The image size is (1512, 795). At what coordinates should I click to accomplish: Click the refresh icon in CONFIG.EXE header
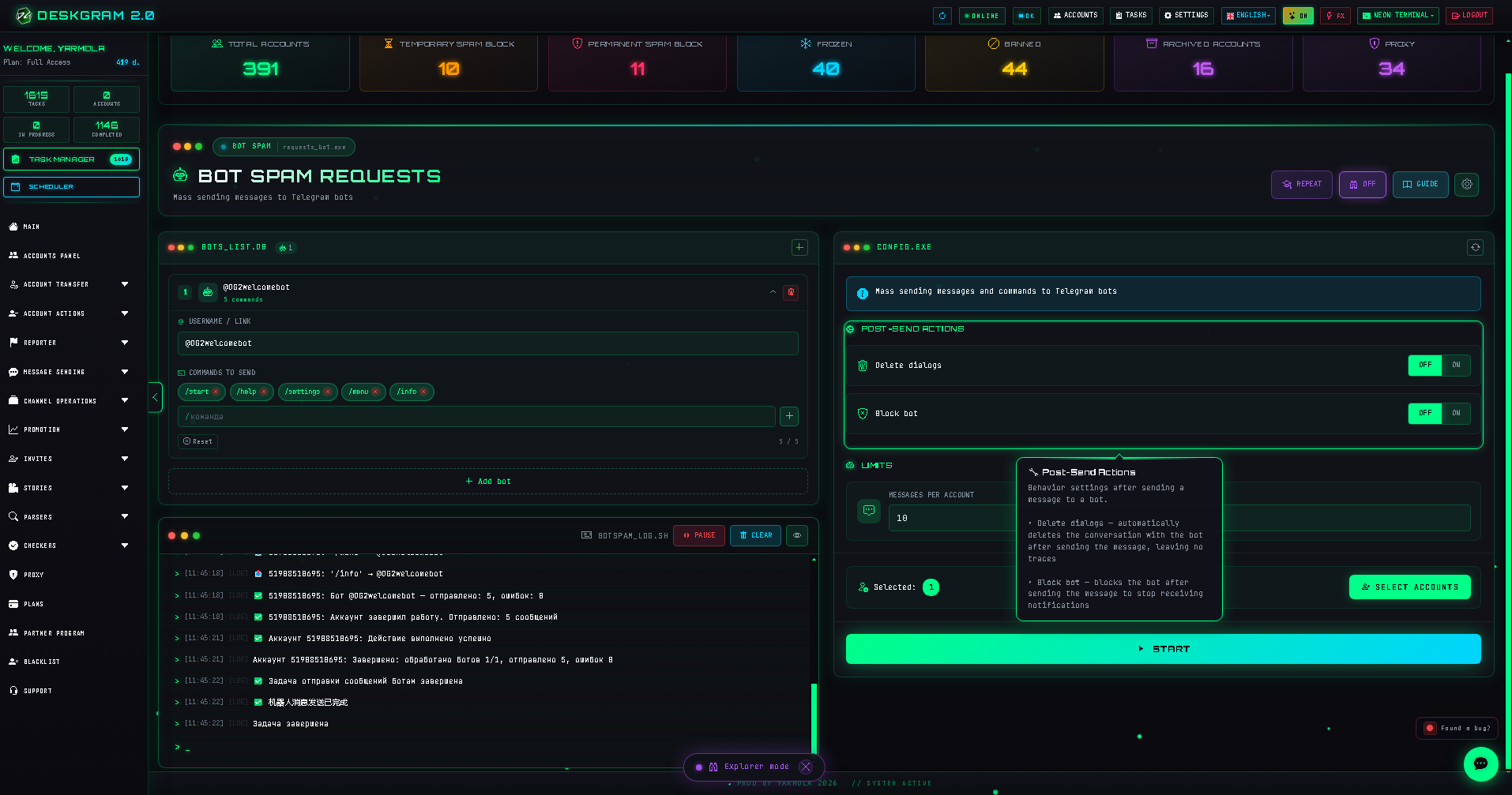point(1475,247)
